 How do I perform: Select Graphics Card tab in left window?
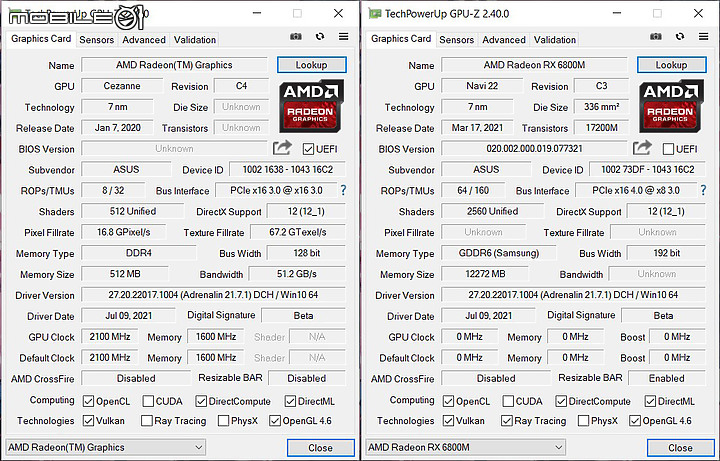[41, 39]
